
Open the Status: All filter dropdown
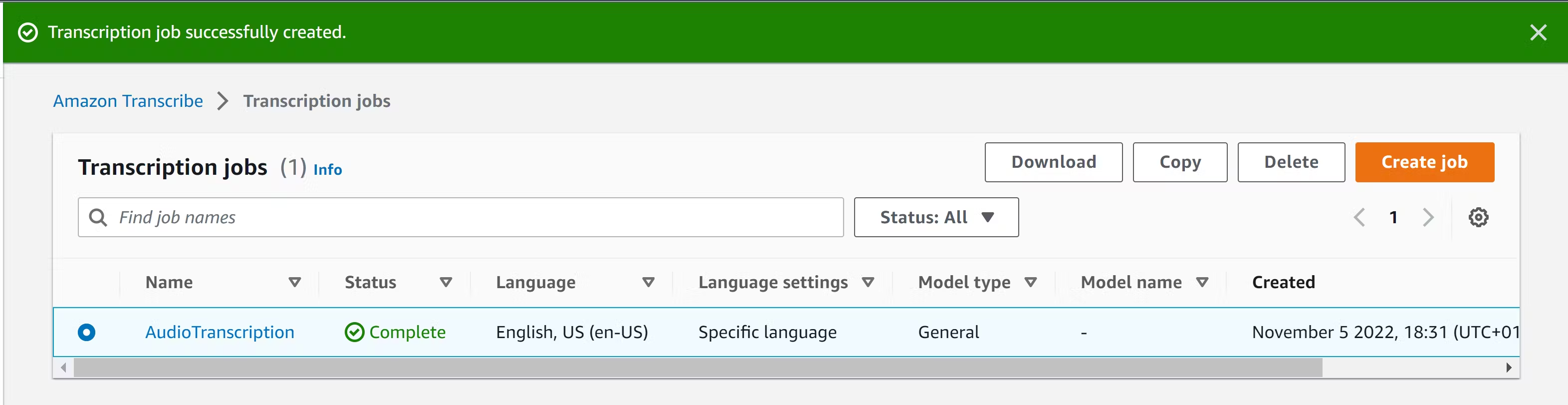(935, 217)
